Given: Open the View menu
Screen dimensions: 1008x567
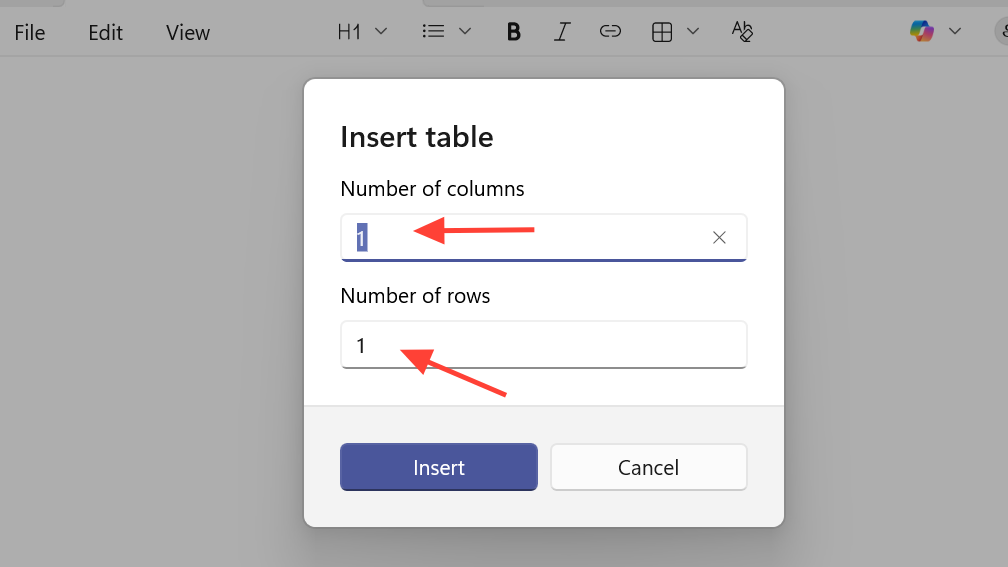Looking at the screenshot, I should [188, 32].
